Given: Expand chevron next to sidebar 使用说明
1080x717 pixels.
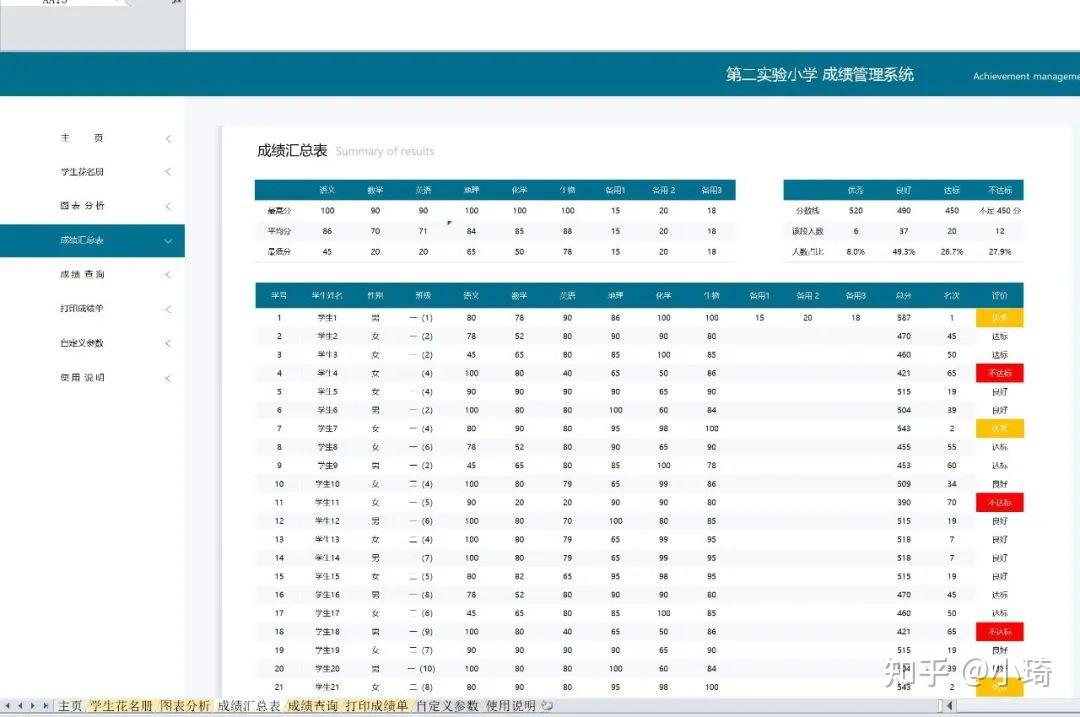Looking at the screenshot, I should tap(168, 378).
